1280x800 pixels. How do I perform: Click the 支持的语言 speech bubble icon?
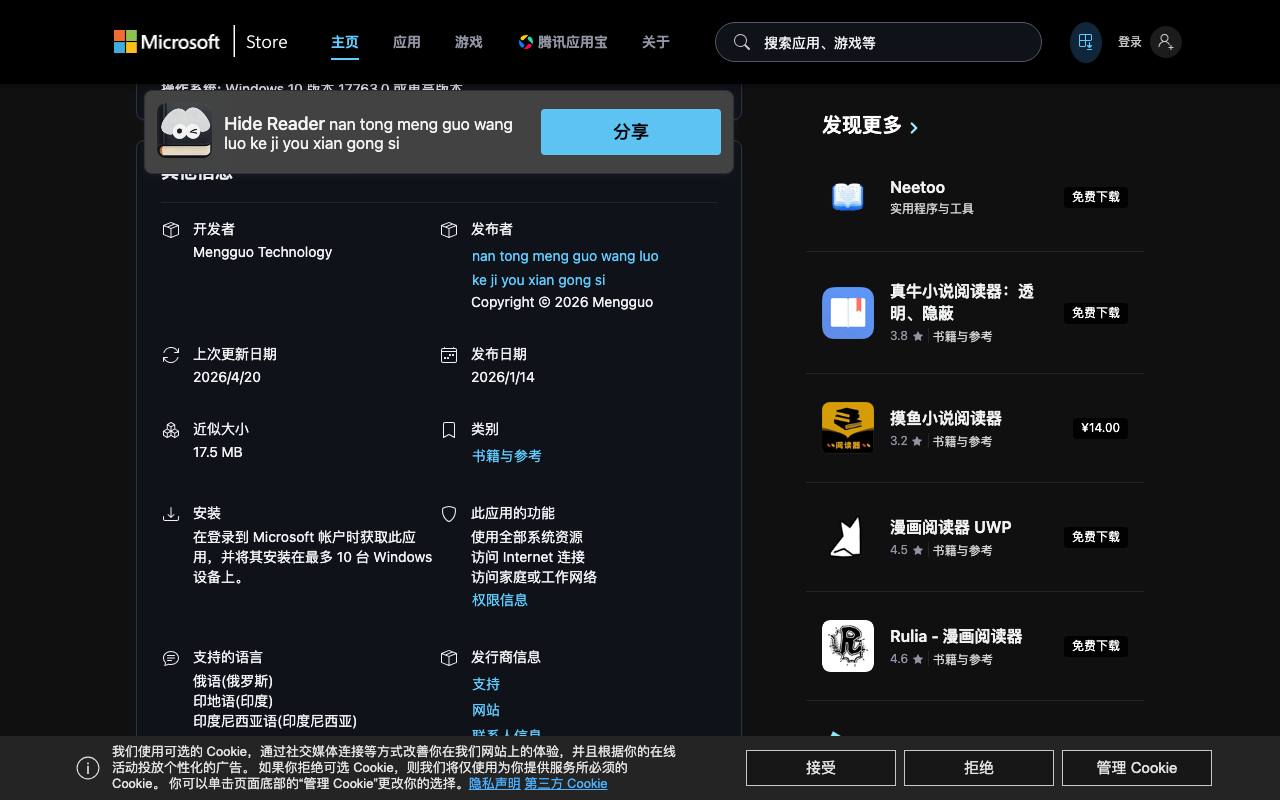(171, 658)
